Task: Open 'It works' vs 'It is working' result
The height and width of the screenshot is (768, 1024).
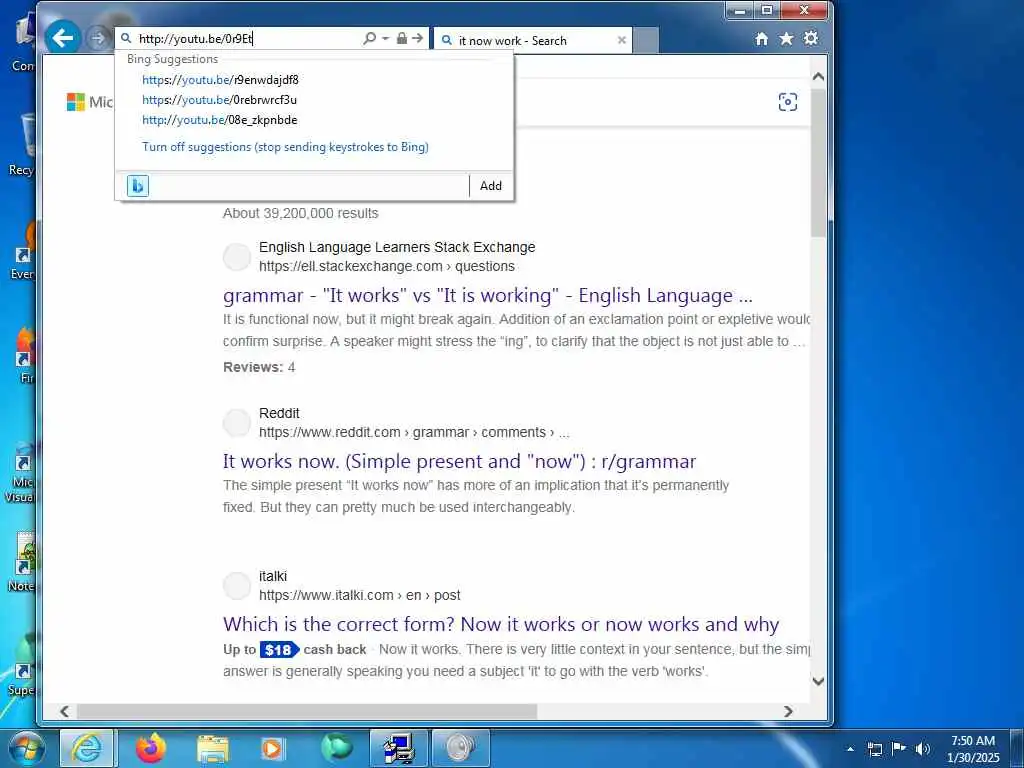Action: tap(487, 296)
